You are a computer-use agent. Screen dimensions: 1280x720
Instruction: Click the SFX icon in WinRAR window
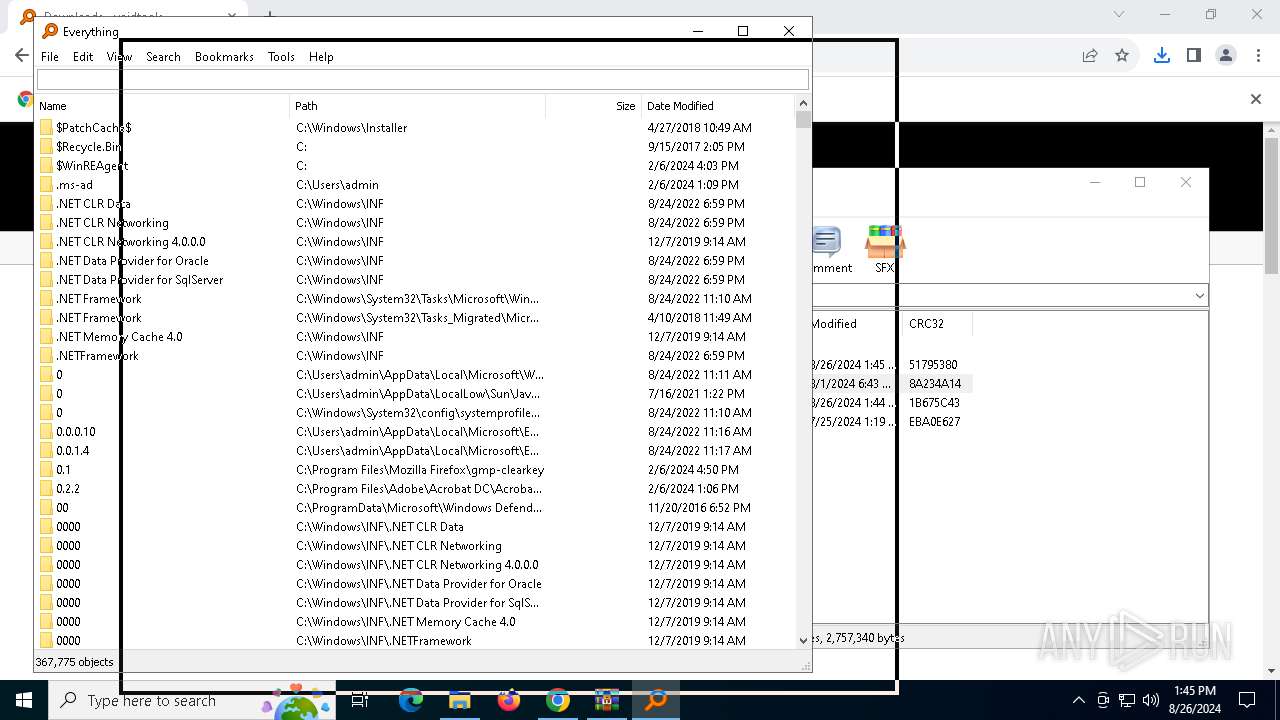click(885, 250)
